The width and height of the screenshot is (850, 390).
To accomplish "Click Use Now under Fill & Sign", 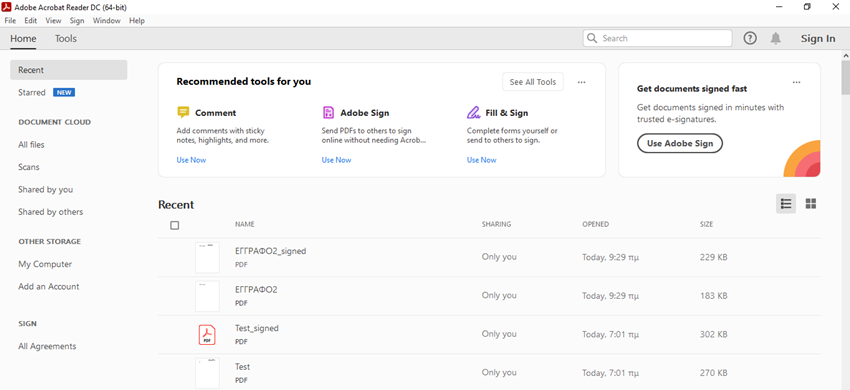I will pos(481,160).
